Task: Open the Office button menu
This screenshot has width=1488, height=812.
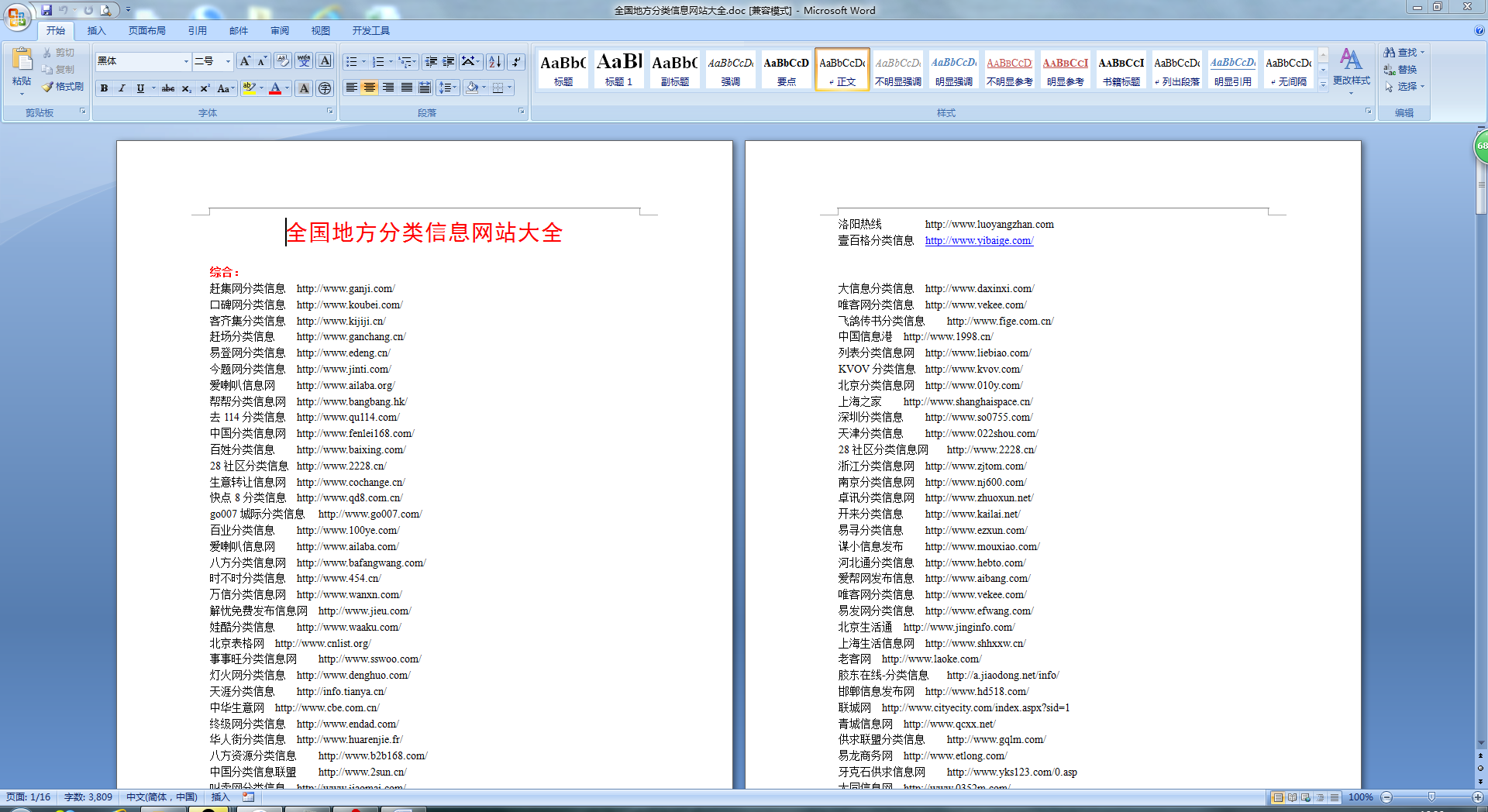Action: (17, 16)
